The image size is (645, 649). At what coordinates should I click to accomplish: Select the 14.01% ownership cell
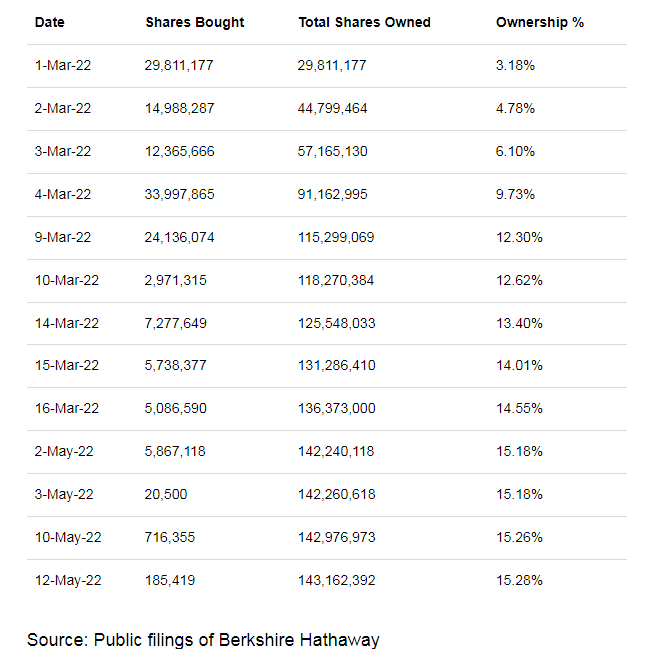519,366
